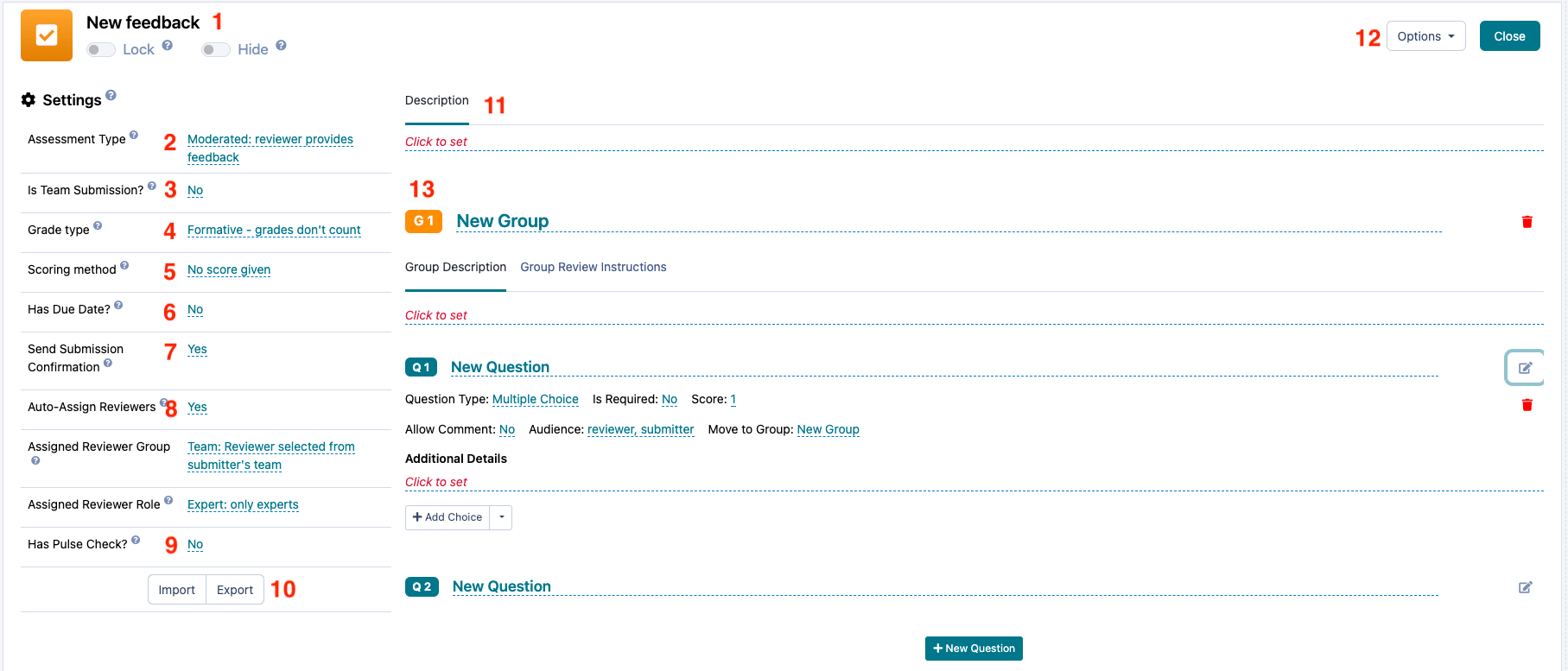Change the Is Required value for Q1
This screenshot has width=1568, height=671.
coord(670,400)
